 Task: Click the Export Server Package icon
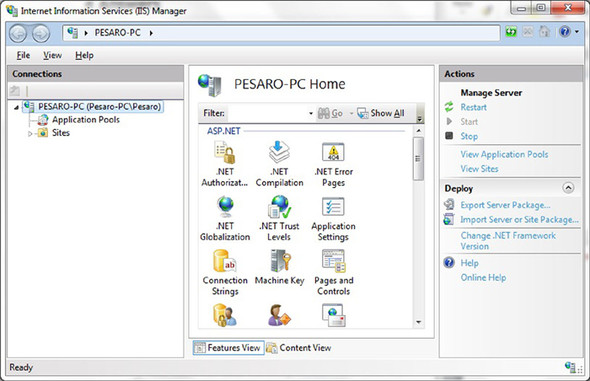pyautogui.click(x=449, y=205)
